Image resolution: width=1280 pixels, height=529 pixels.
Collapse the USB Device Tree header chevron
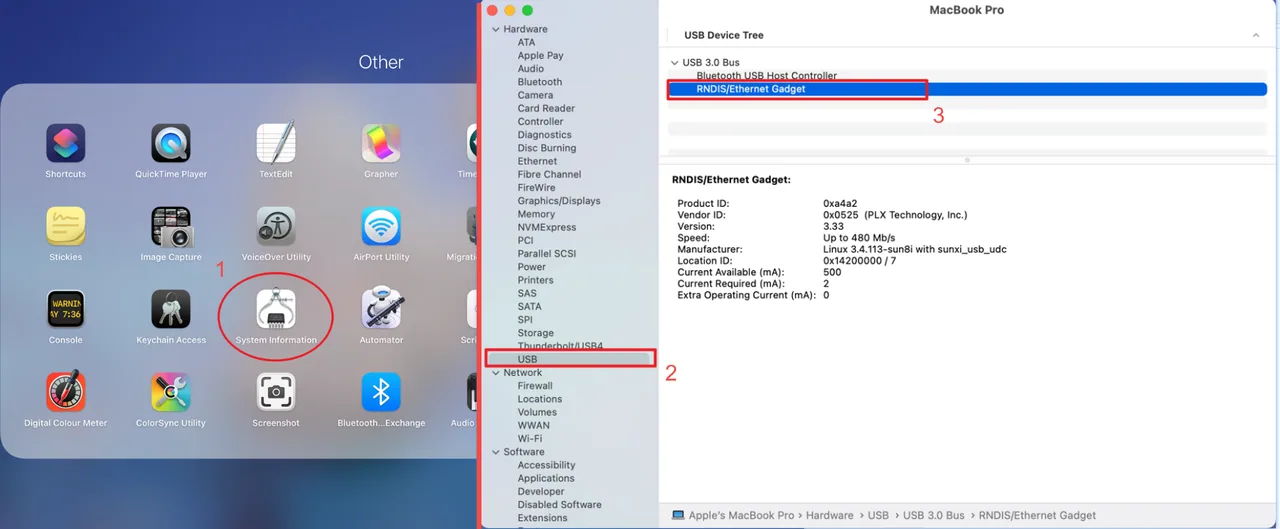point(1256,35)
